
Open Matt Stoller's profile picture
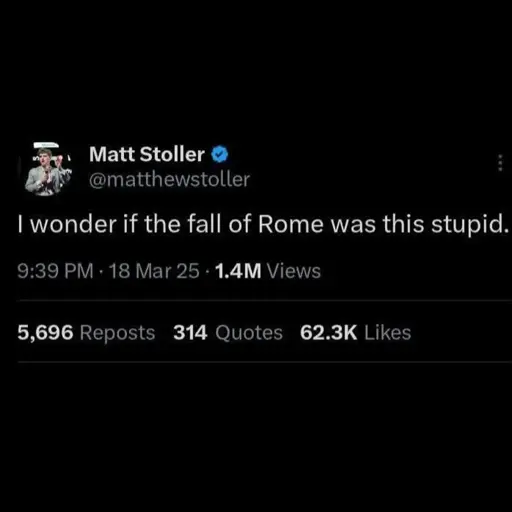(x=48, y=169)
